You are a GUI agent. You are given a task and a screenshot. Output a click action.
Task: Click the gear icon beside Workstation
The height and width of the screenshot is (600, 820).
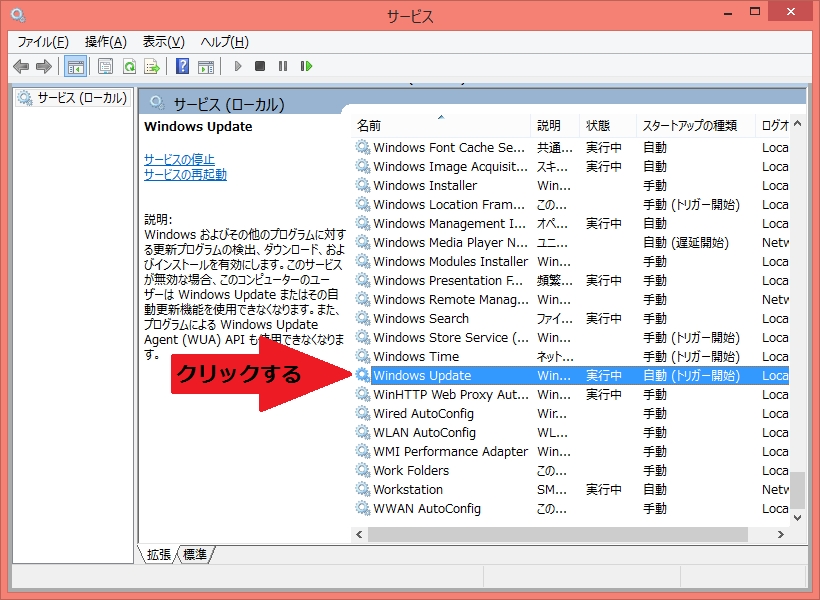click(x=362, y=489)
